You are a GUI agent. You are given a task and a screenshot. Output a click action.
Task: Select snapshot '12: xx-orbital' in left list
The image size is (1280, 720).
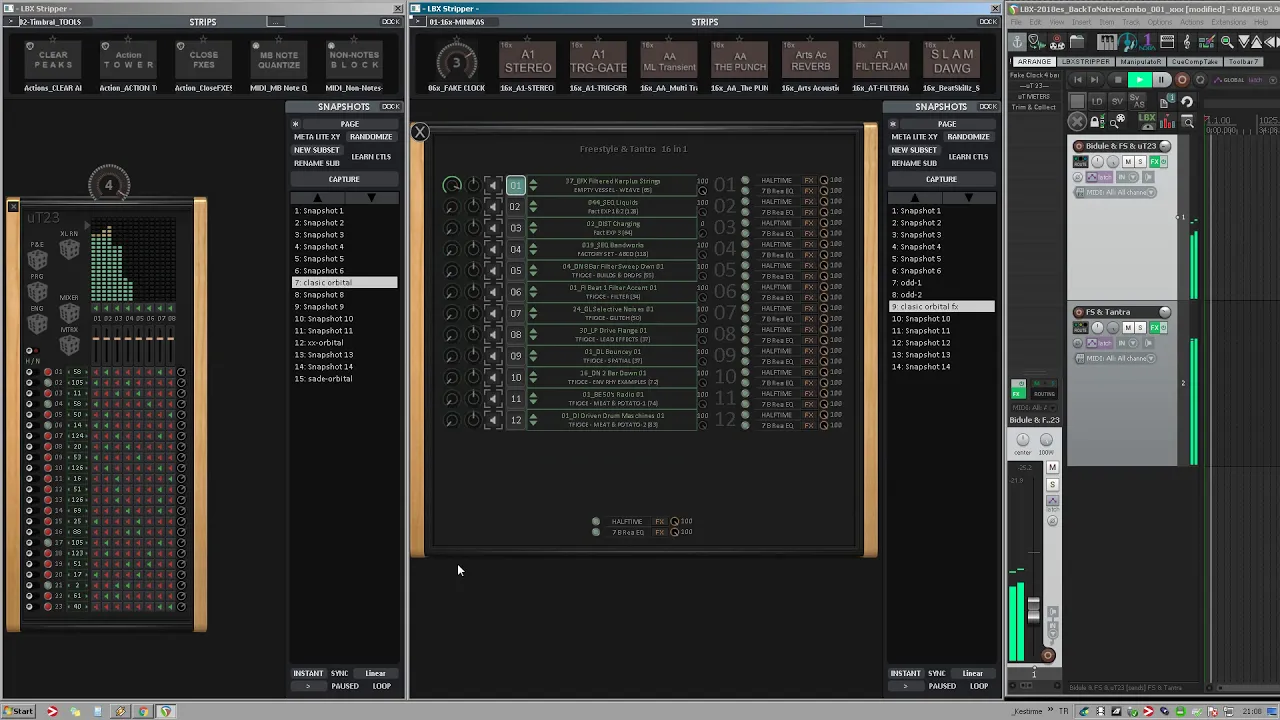[344, 343]
